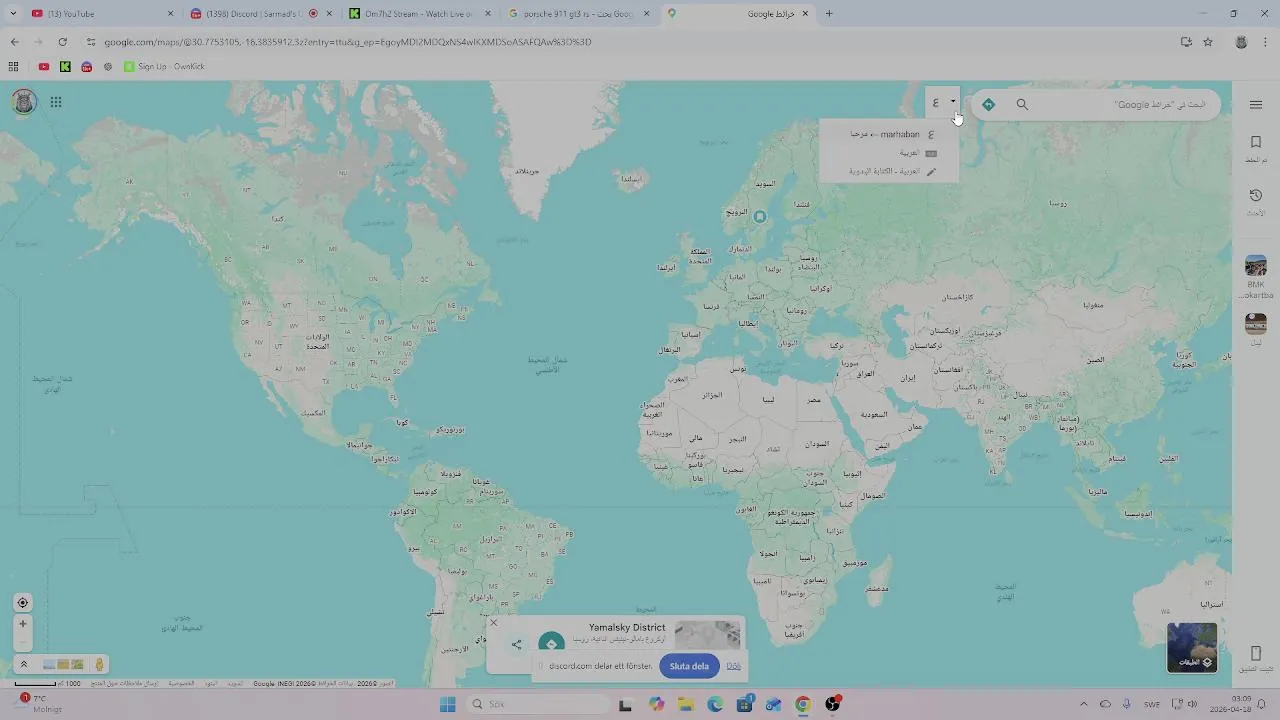Click share icon on Yamalsky District card

516,644
